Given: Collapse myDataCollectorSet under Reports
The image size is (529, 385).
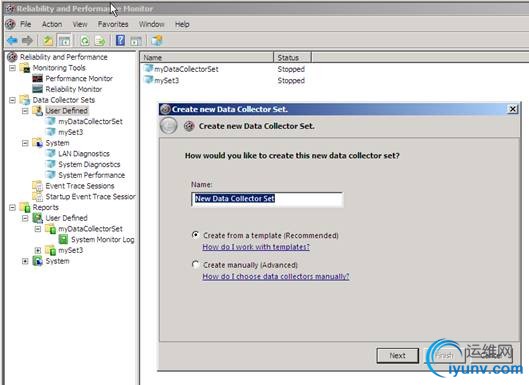Looking at the screenshot, I should [x=38, y=229].
